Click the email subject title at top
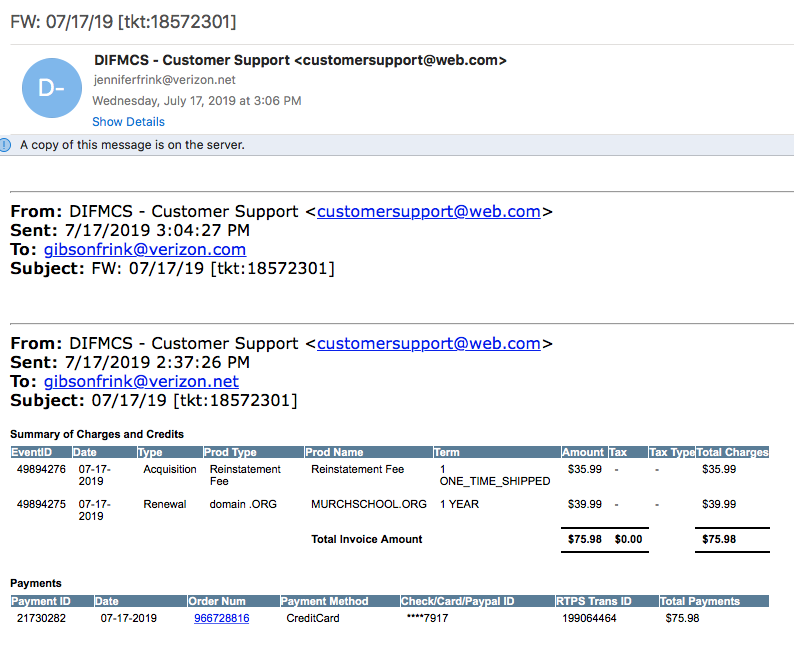This screenshot has height=659, width=794. click(123, 21)
